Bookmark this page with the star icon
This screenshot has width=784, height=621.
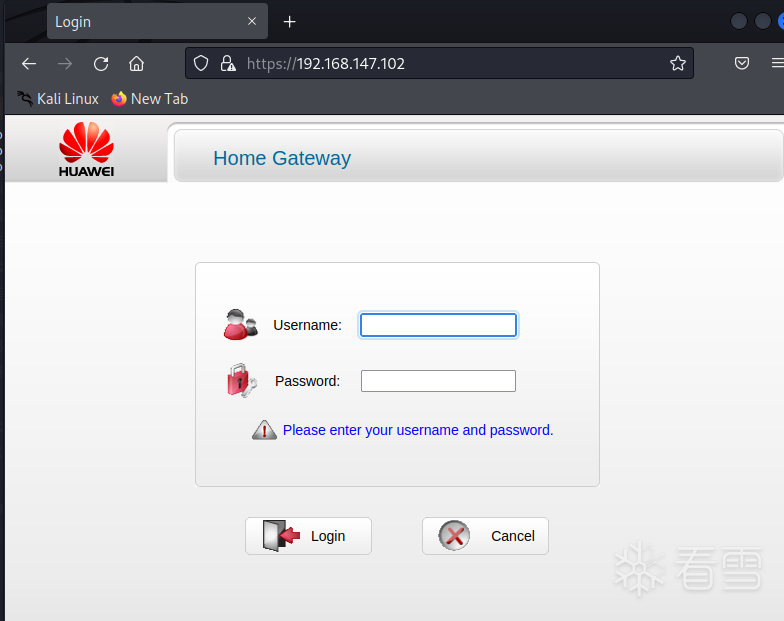pos(678,63)
